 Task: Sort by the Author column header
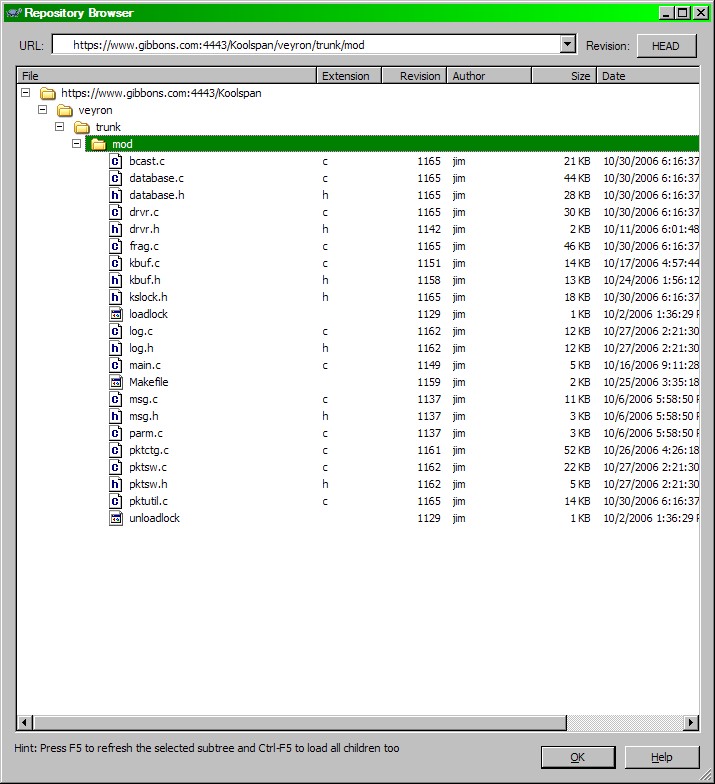[489, 76]
